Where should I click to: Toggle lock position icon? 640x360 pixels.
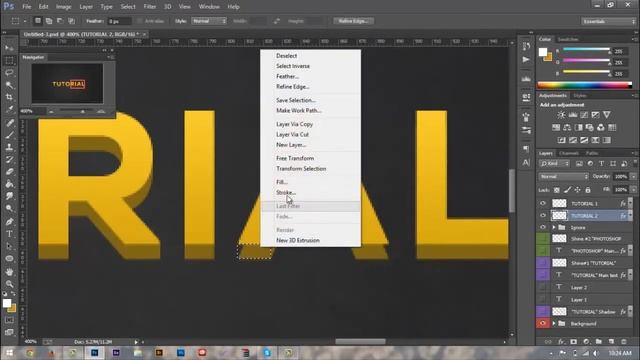pyautogui.click(x=578, y=190)
